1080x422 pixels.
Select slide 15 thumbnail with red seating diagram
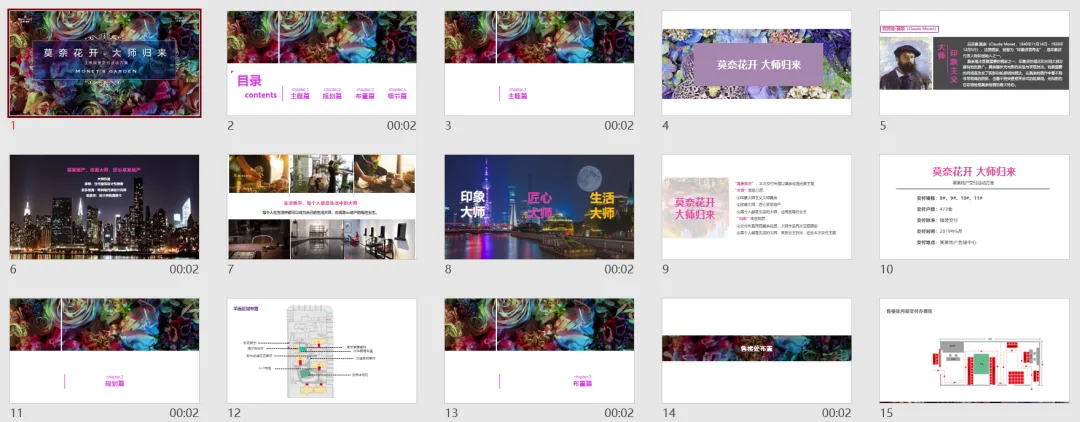coord(975,350)
